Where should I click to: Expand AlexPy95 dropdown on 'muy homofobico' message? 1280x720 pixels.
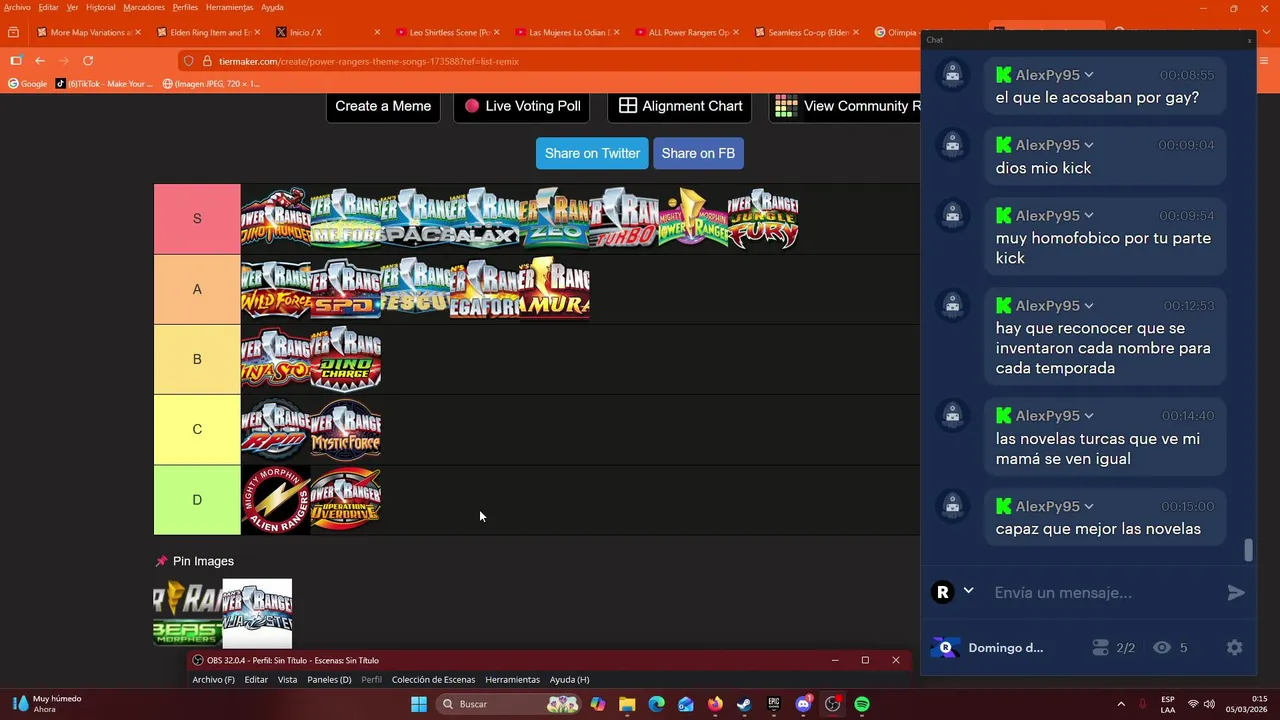1089,216
